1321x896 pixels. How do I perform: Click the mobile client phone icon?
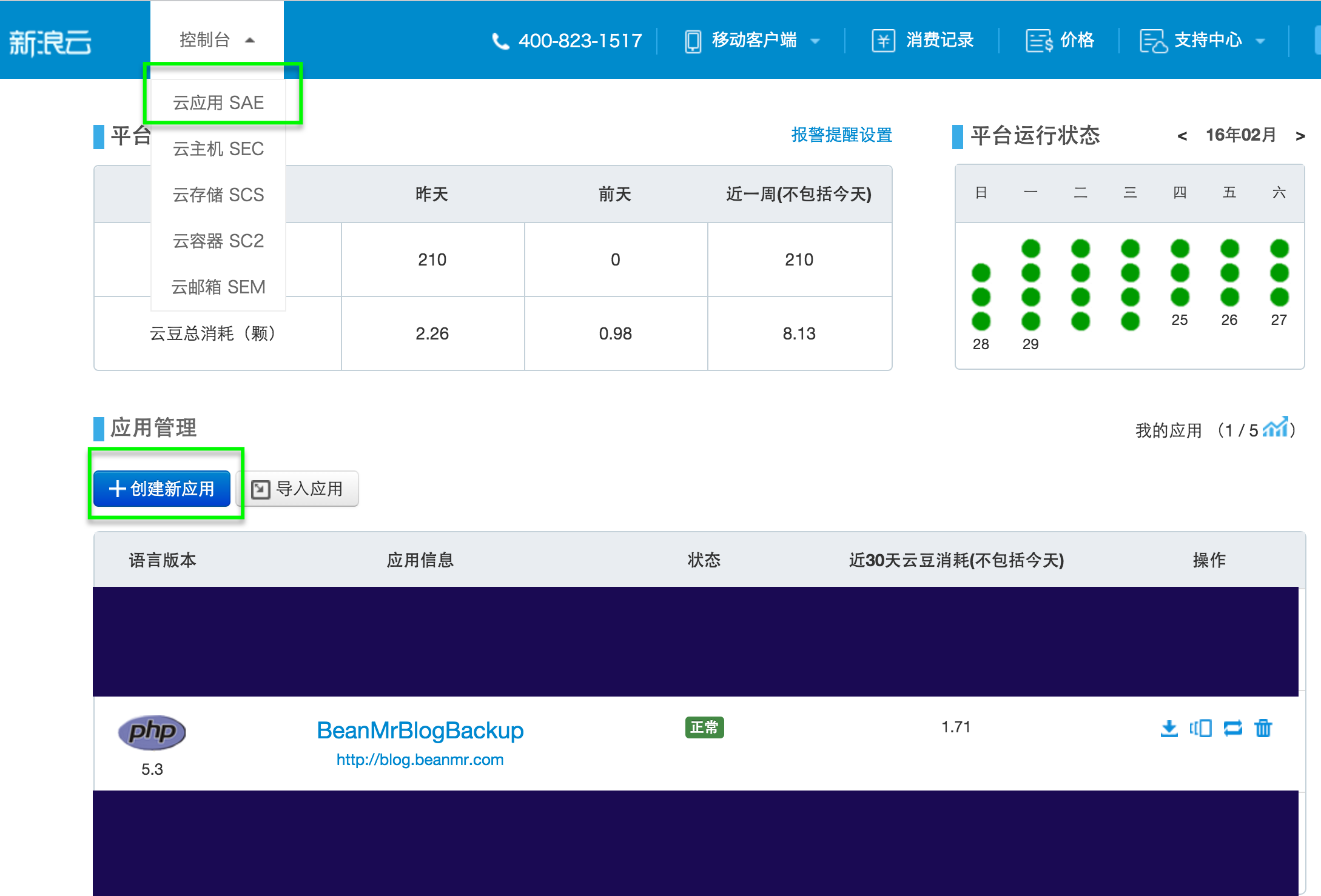(x=693, y=41)
